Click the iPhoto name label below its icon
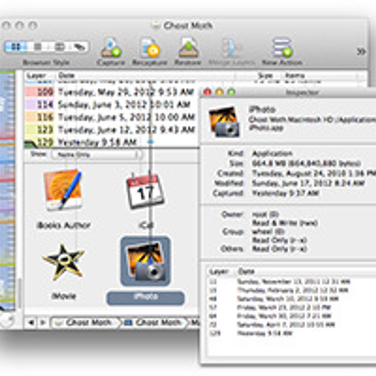This screenshot has height=376, width=376. (145, 298)
